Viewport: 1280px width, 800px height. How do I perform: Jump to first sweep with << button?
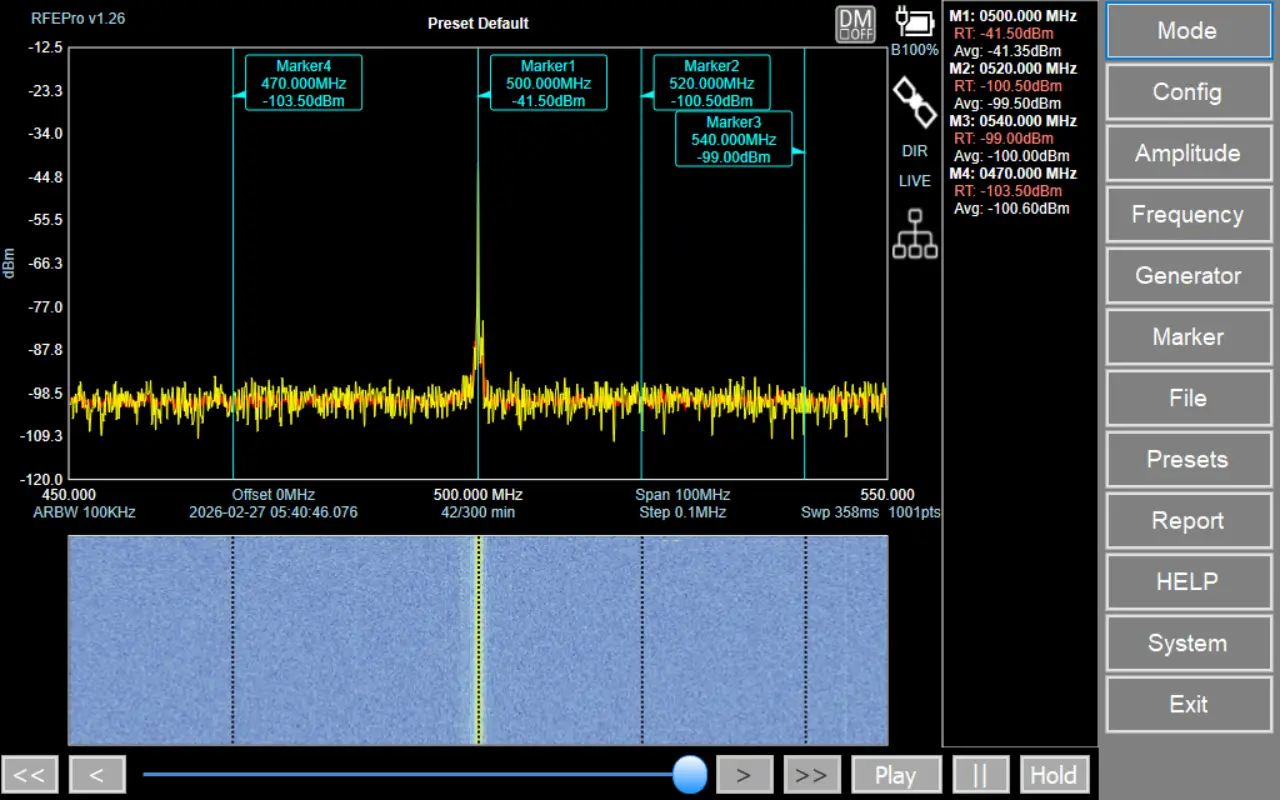coord(30,775)
